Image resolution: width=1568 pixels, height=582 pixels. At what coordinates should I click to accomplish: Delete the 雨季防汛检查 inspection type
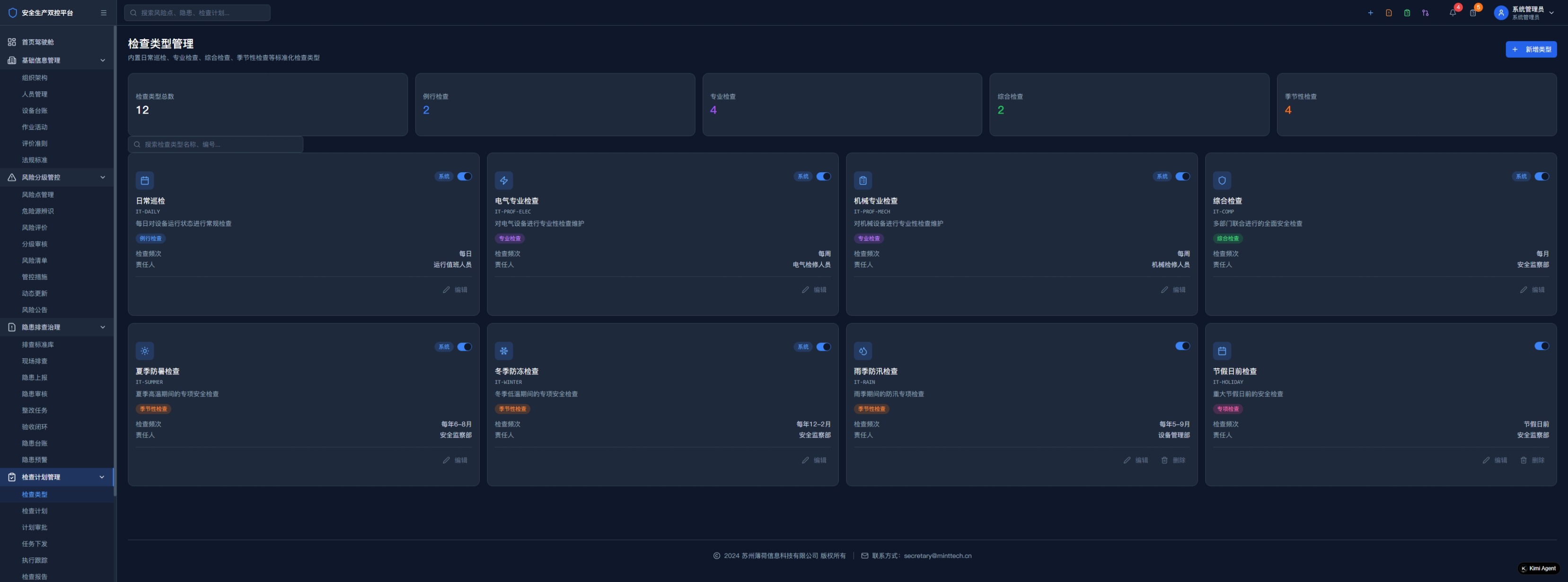click(1173, 460)
